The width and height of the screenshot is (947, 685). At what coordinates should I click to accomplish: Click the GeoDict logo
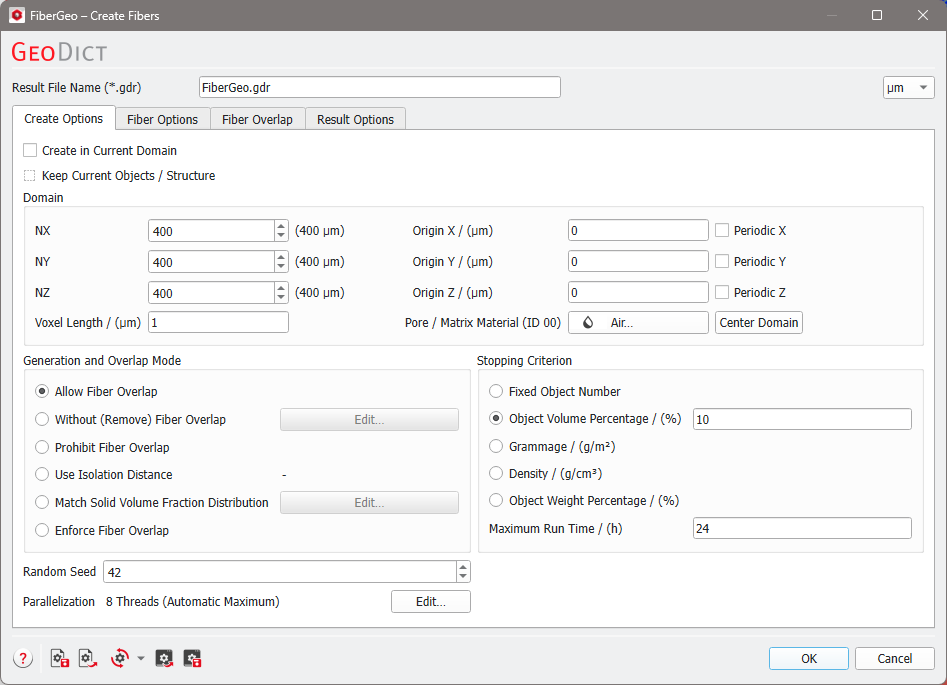60,51
